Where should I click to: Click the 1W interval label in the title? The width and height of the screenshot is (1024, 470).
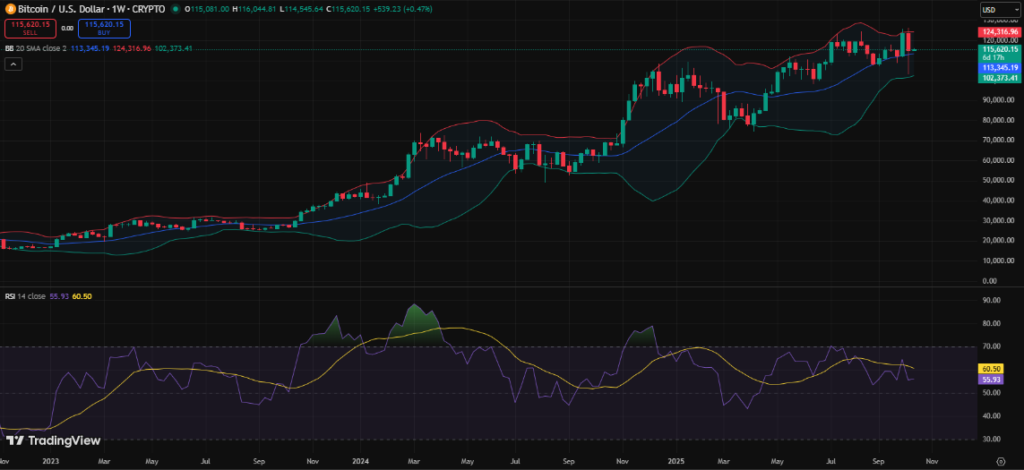pyautogui.click(x=117, y=9)
